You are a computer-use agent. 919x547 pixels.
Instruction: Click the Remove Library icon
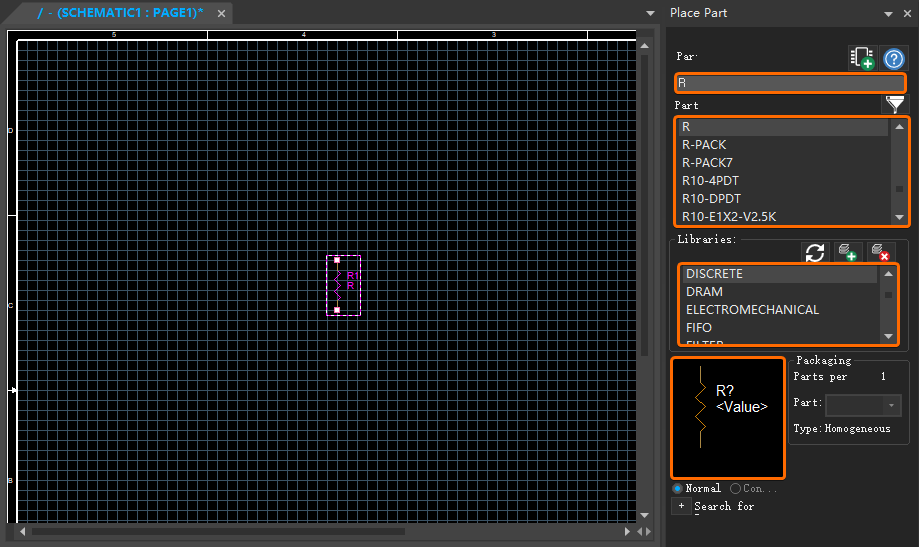click(x=880, y=253)
